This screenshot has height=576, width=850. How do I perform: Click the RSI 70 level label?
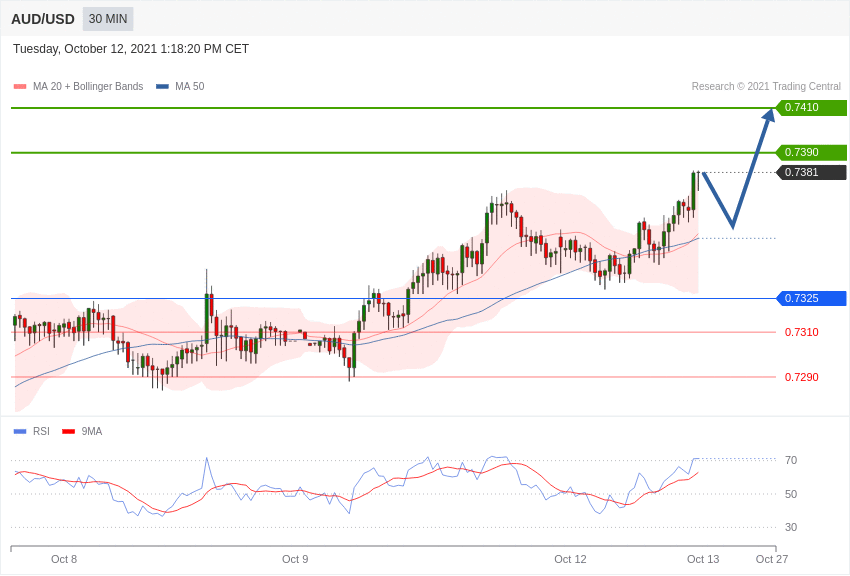point(791,460)
